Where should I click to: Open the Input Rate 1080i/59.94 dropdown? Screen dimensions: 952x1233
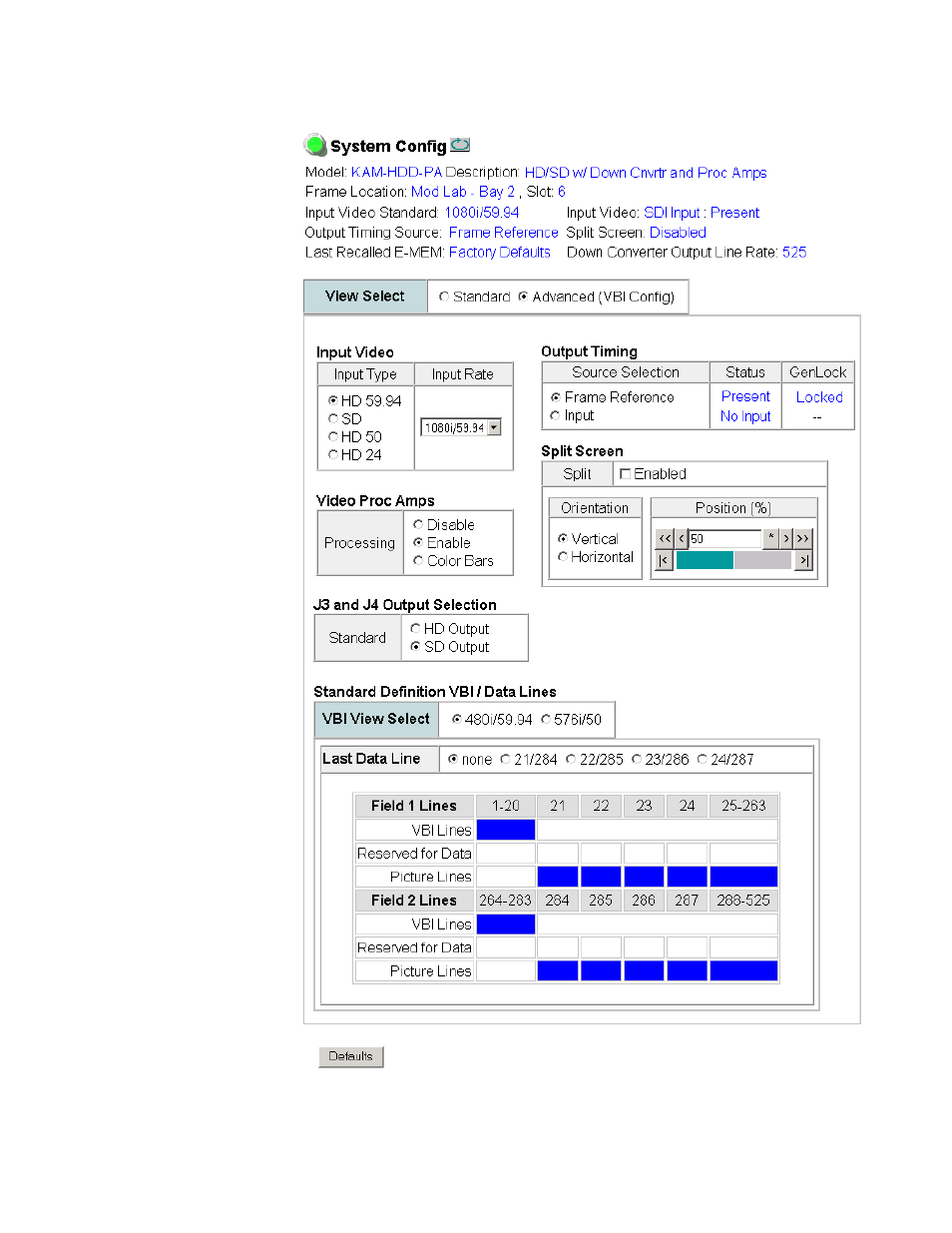(460, 427)
